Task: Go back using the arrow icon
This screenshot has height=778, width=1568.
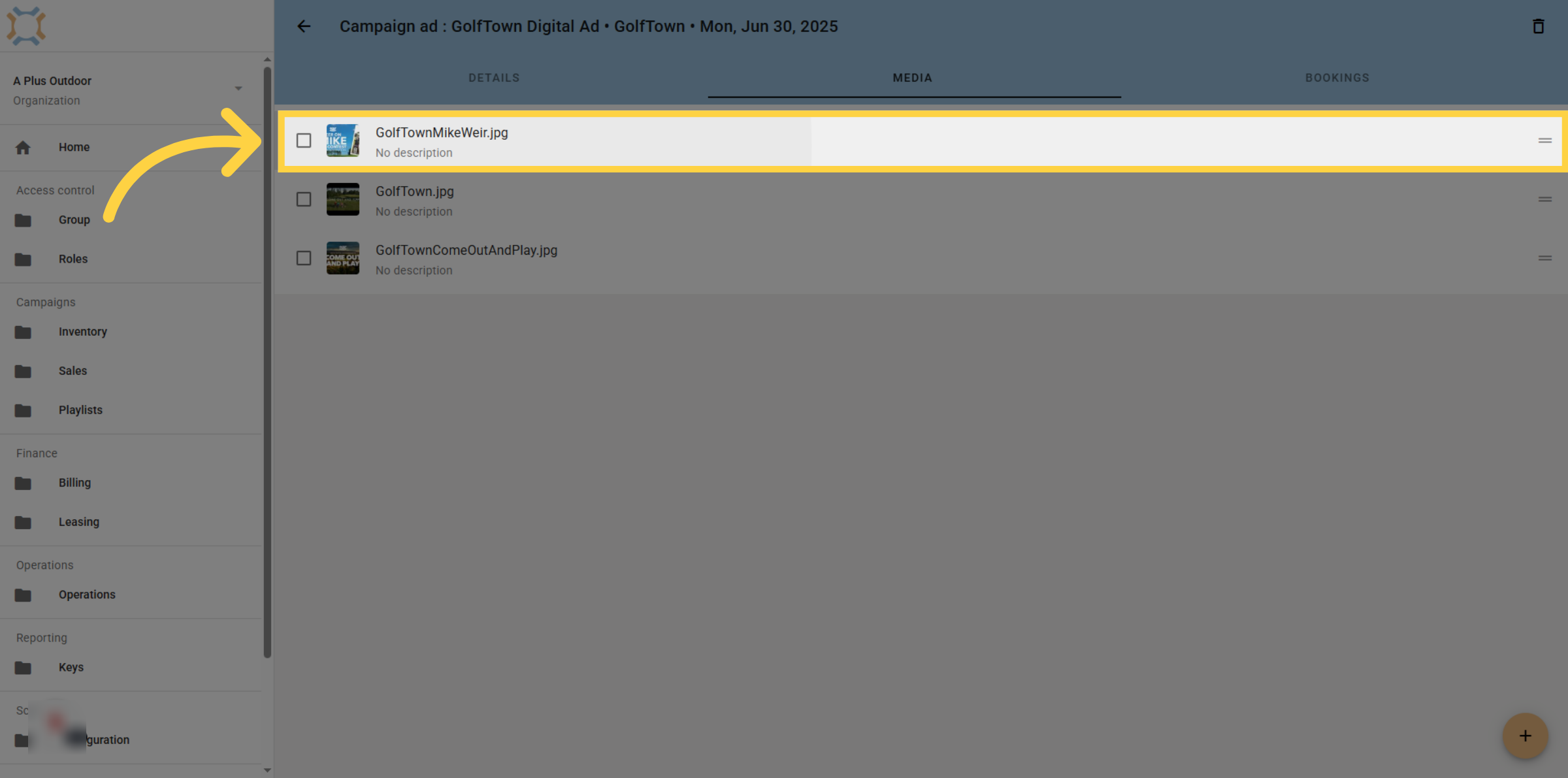Action: [304, 26]
